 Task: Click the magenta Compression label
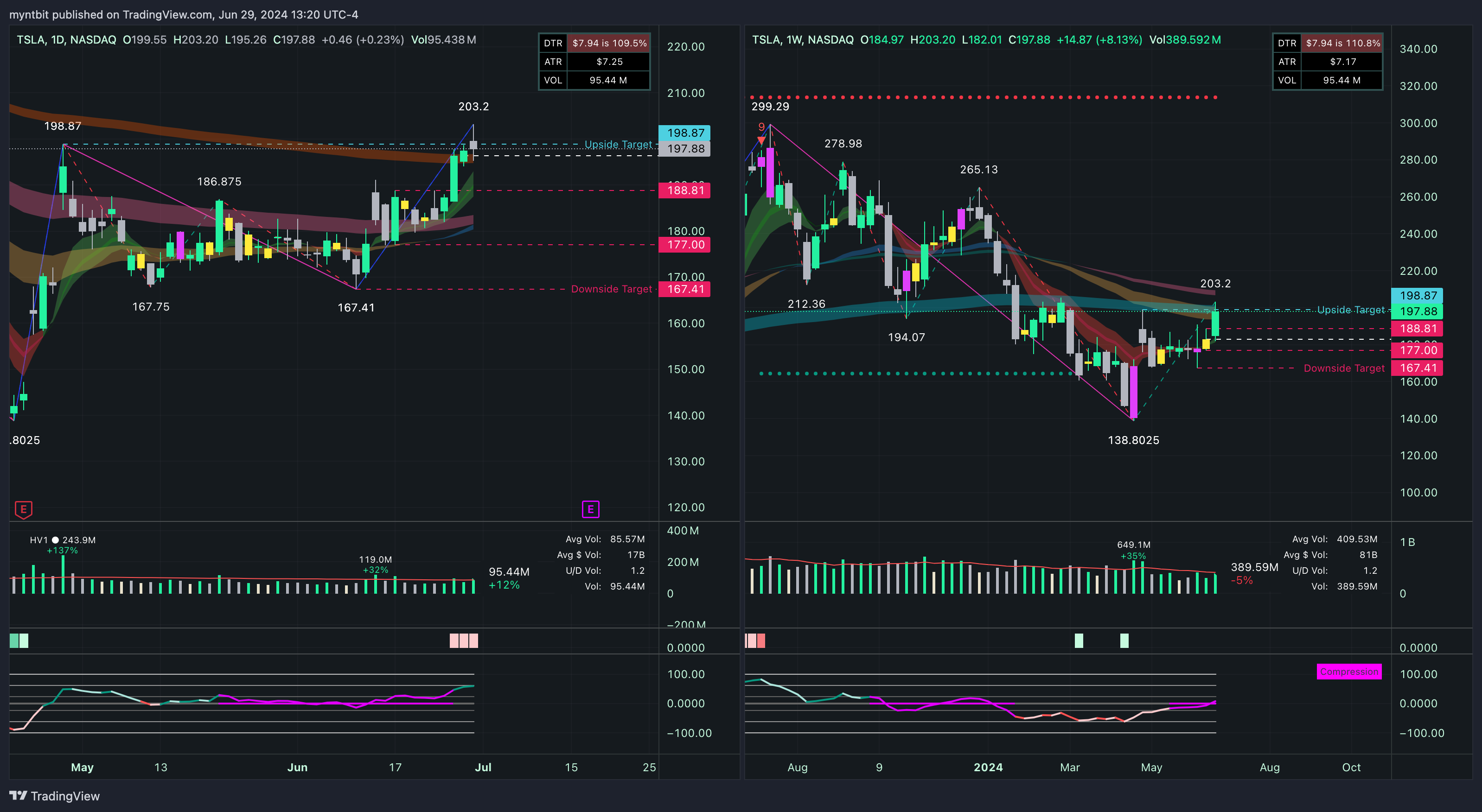pos(1349,672)
